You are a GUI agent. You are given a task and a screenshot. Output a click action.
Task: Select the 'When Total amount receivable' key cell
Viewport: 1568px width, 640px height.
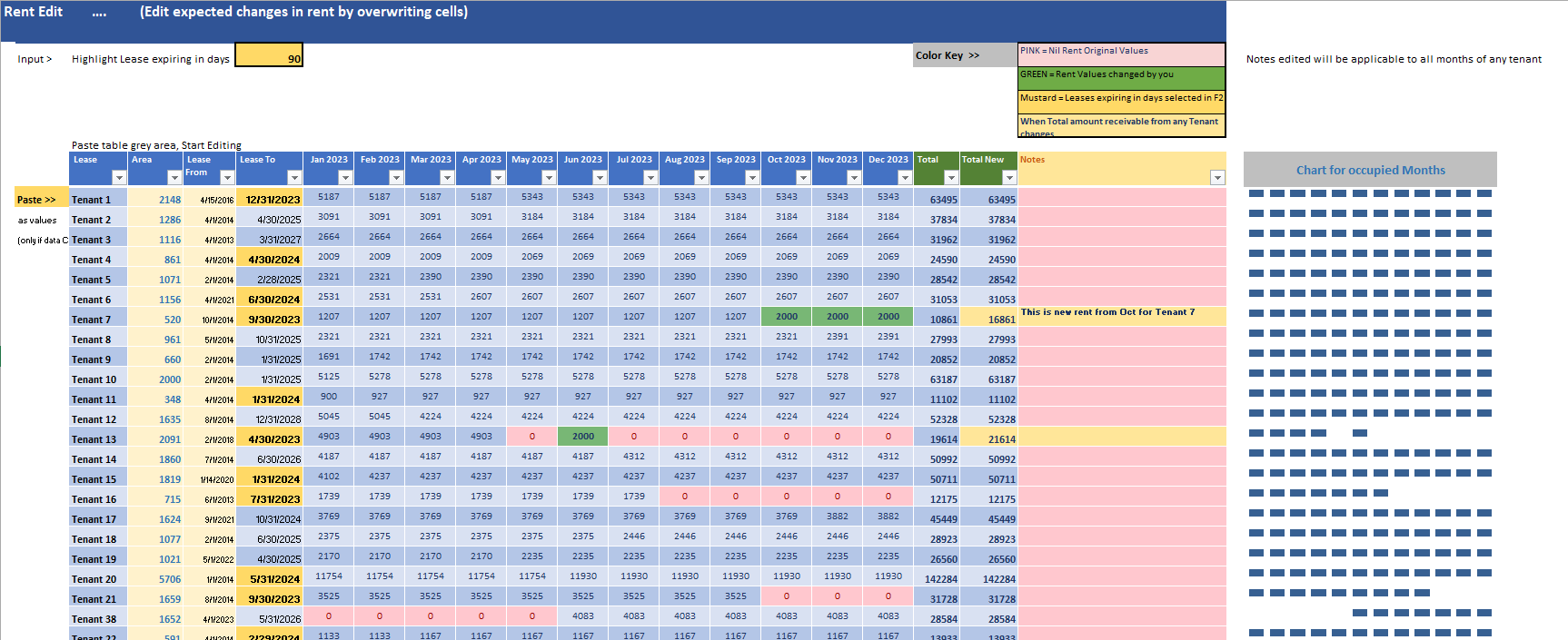1122,125
